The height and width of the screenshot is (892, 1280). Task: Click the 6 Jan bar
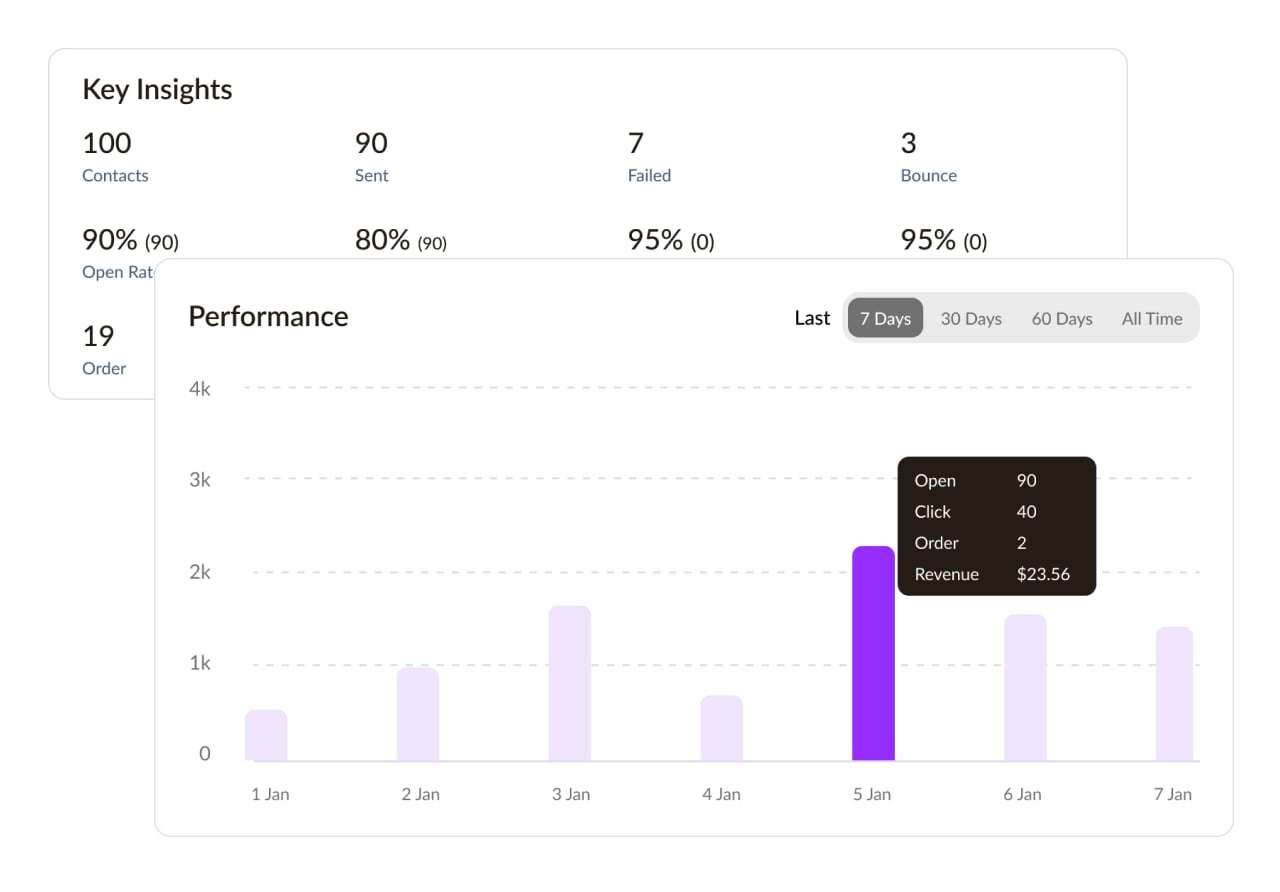coord(1025,688)
